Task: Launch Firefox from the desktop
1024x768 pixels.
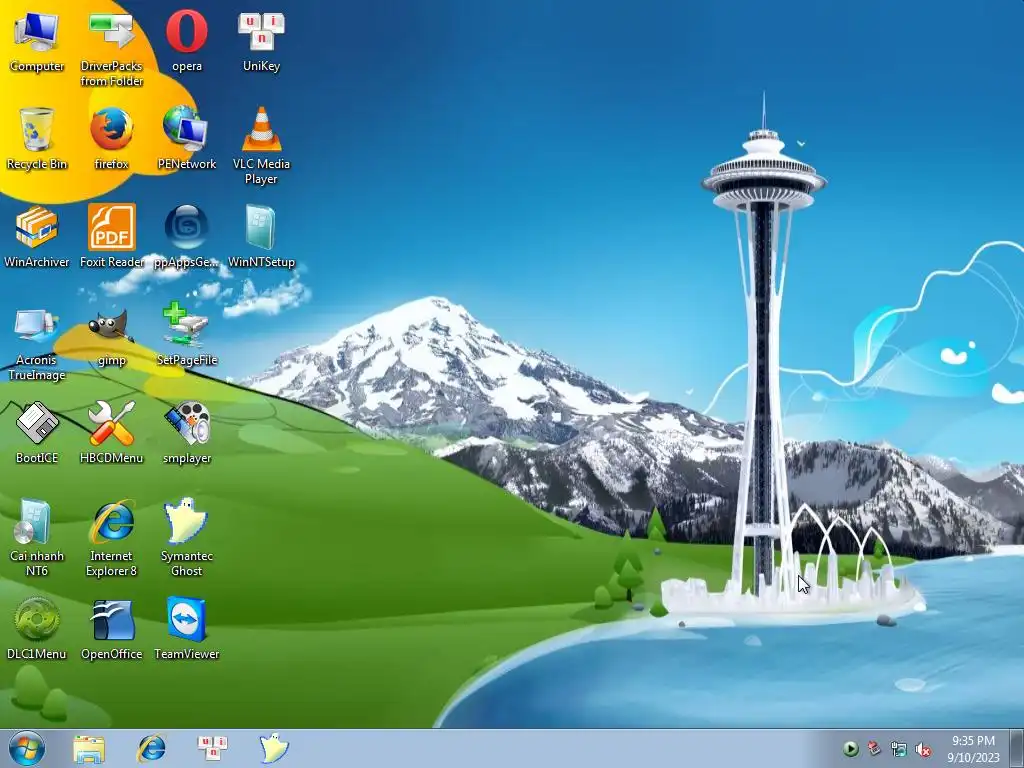Action: (x=112, y=138)
